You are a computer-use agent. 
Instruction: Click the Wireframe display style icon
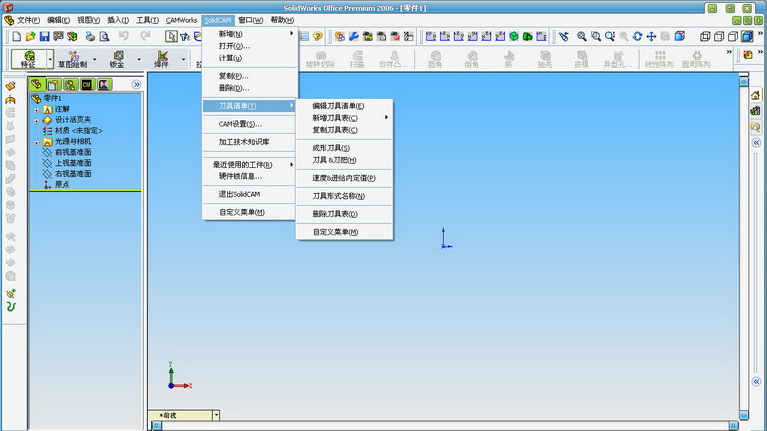pyautogui.click(x=705, y=36)
